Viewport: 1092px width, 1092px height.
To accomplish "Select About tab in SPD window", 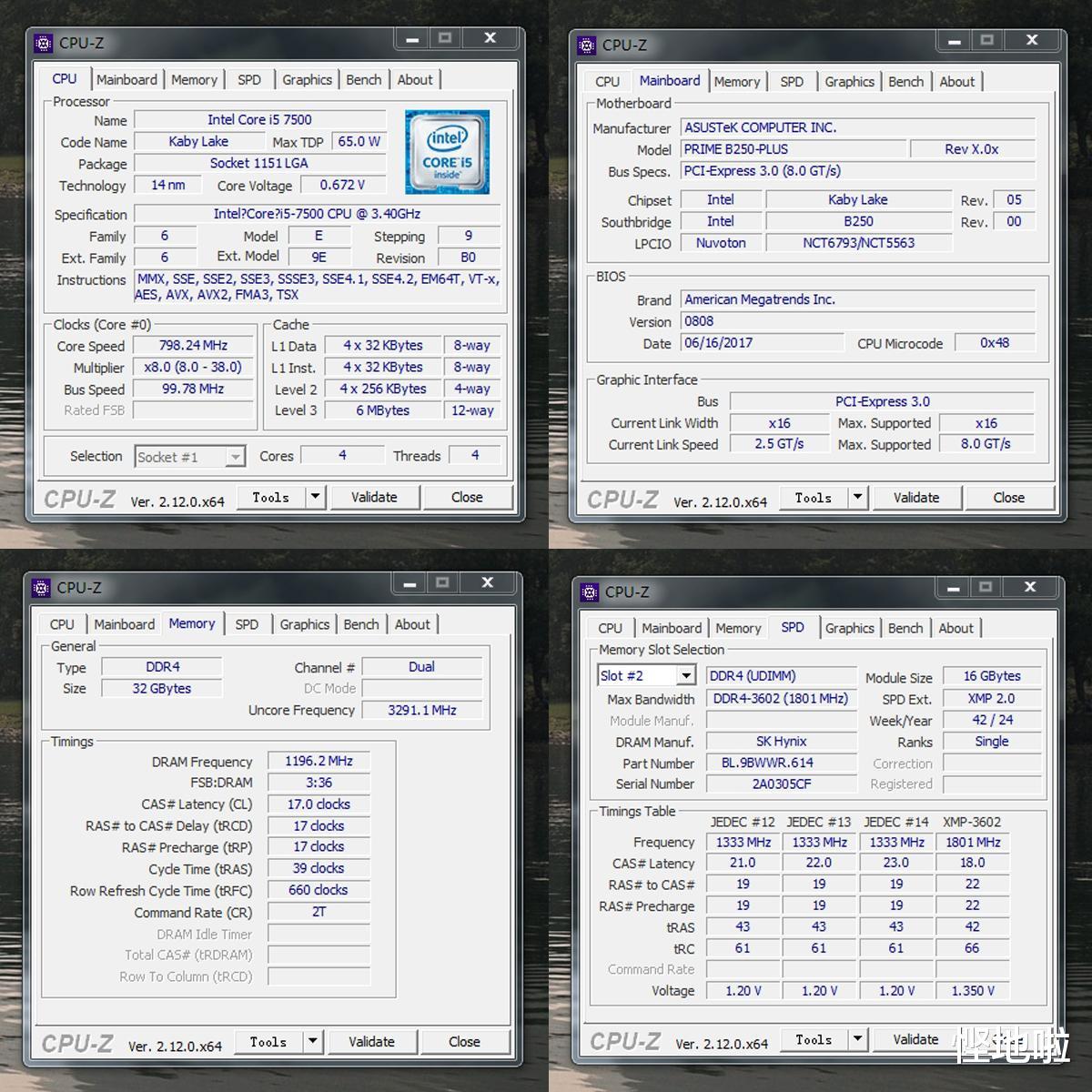I will click(x=956, y=628).
